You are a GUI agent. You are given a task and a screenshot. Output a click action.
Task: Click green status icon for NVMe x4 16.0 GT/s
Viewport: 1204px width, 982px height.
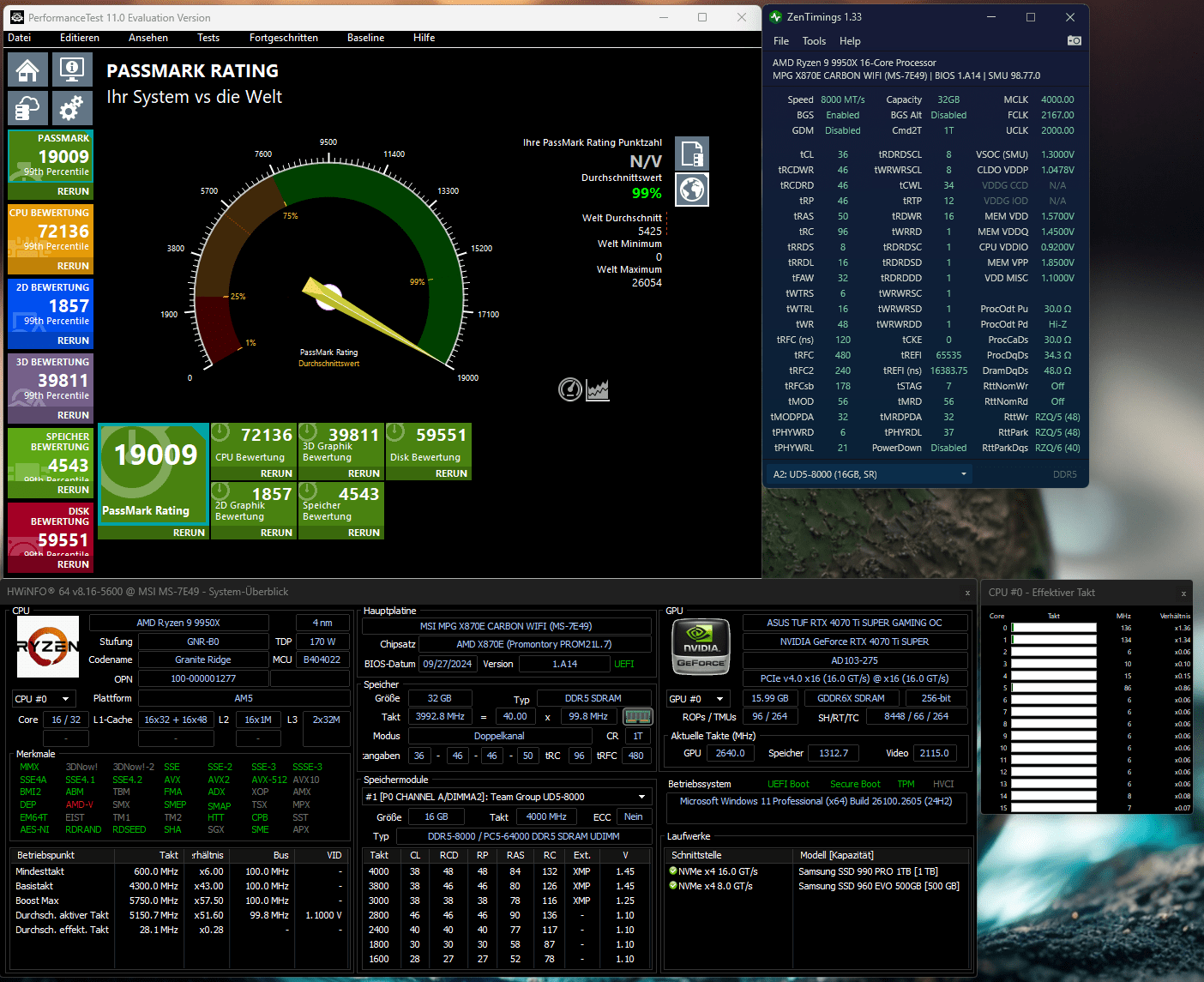(673, 871)
